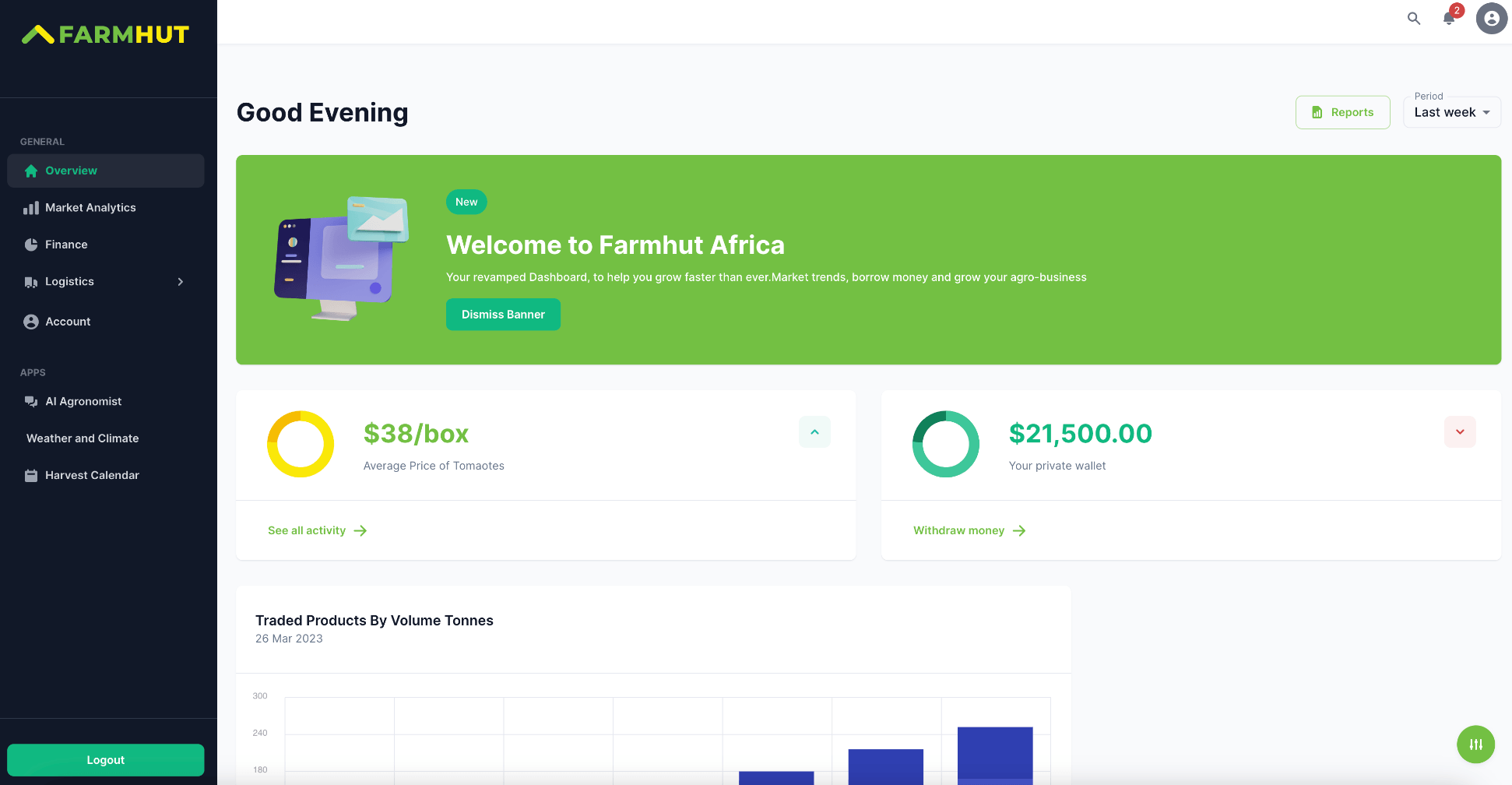
Task: Click the FarmHut logo in the sidebar
Action: [x=106, y=34]
